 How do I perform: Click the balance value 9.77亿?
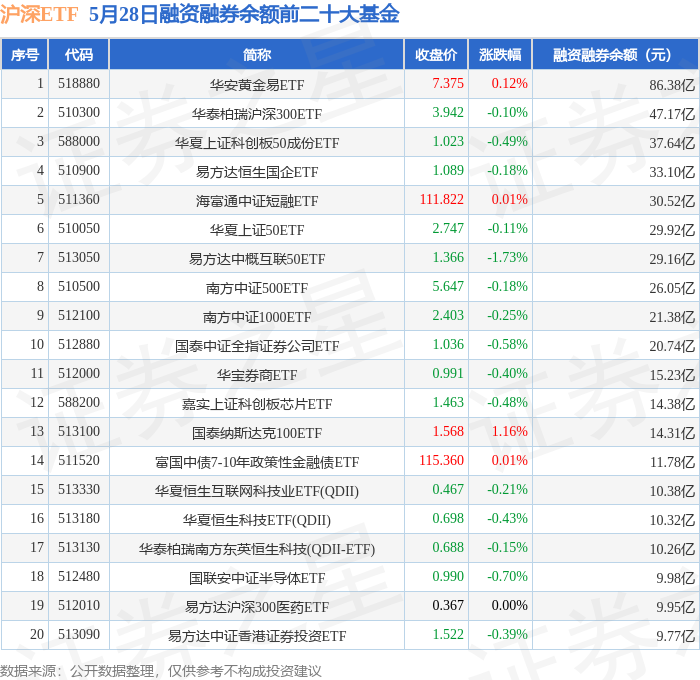pyautogui.click(x=675, y=636)
